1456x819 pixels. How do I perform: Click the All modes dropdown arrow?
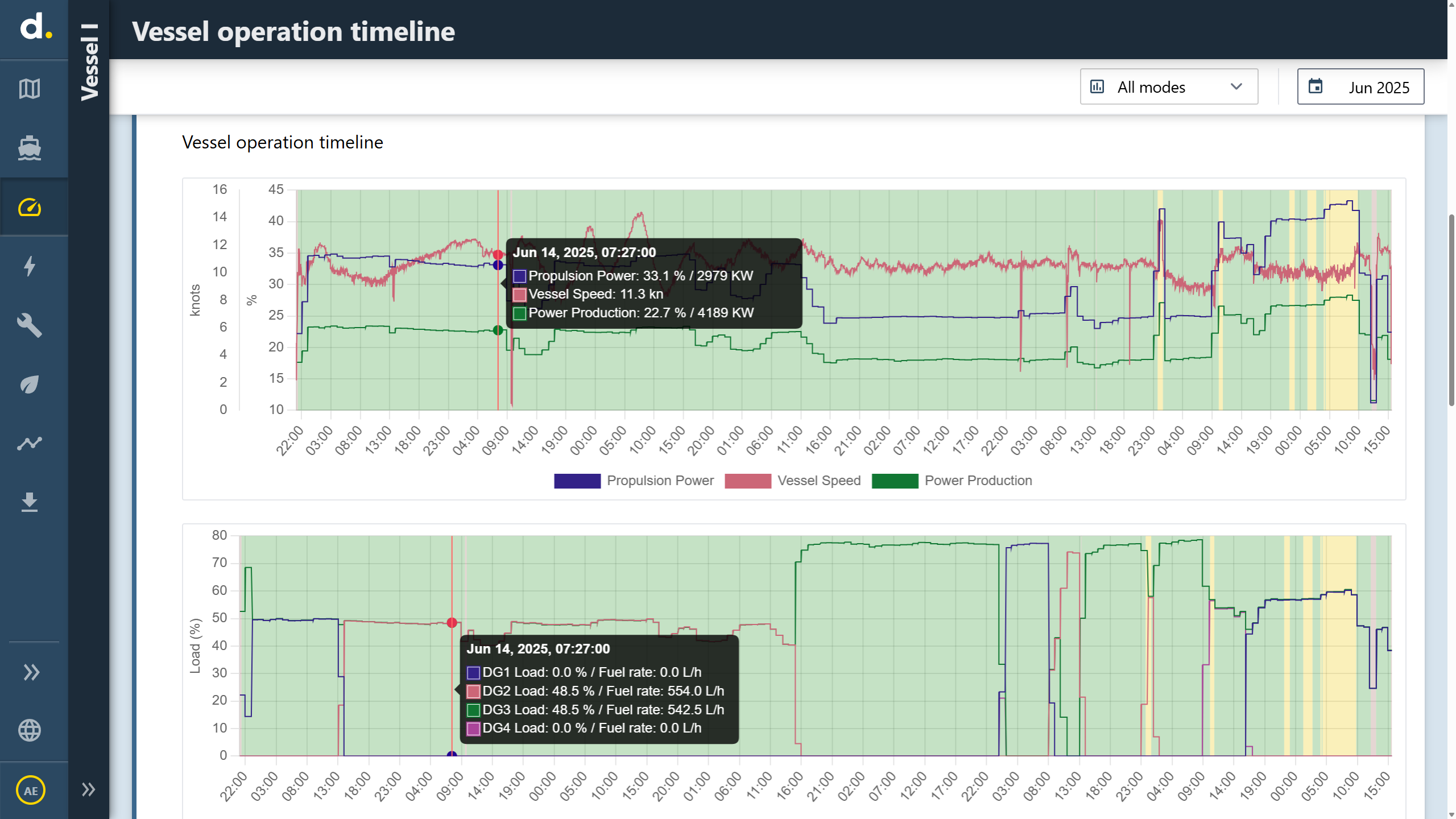click(x=1236, y=86)
